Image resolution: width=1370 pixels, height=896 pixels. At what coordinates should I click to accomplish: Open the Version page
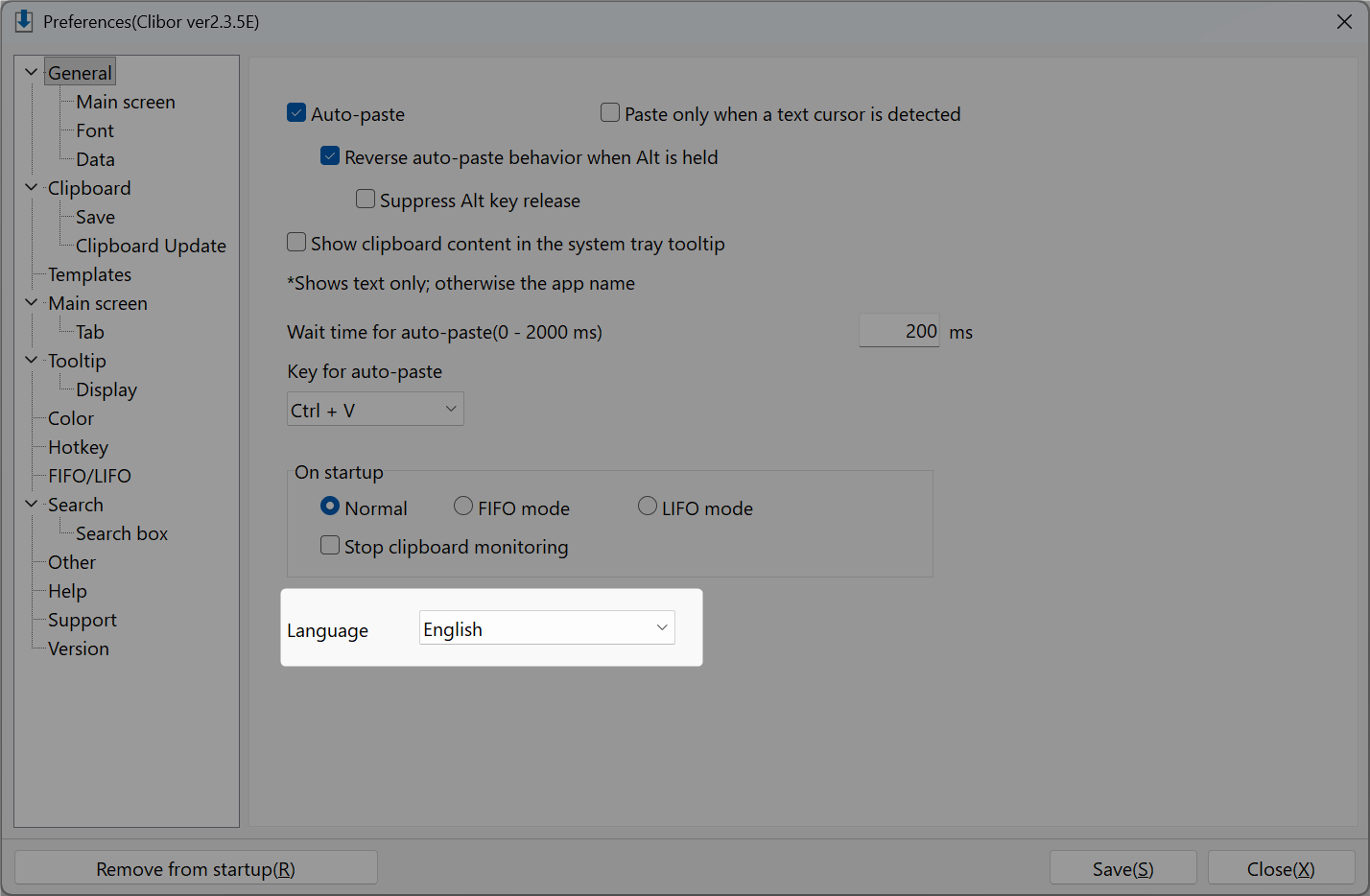[x=79, y=648]
